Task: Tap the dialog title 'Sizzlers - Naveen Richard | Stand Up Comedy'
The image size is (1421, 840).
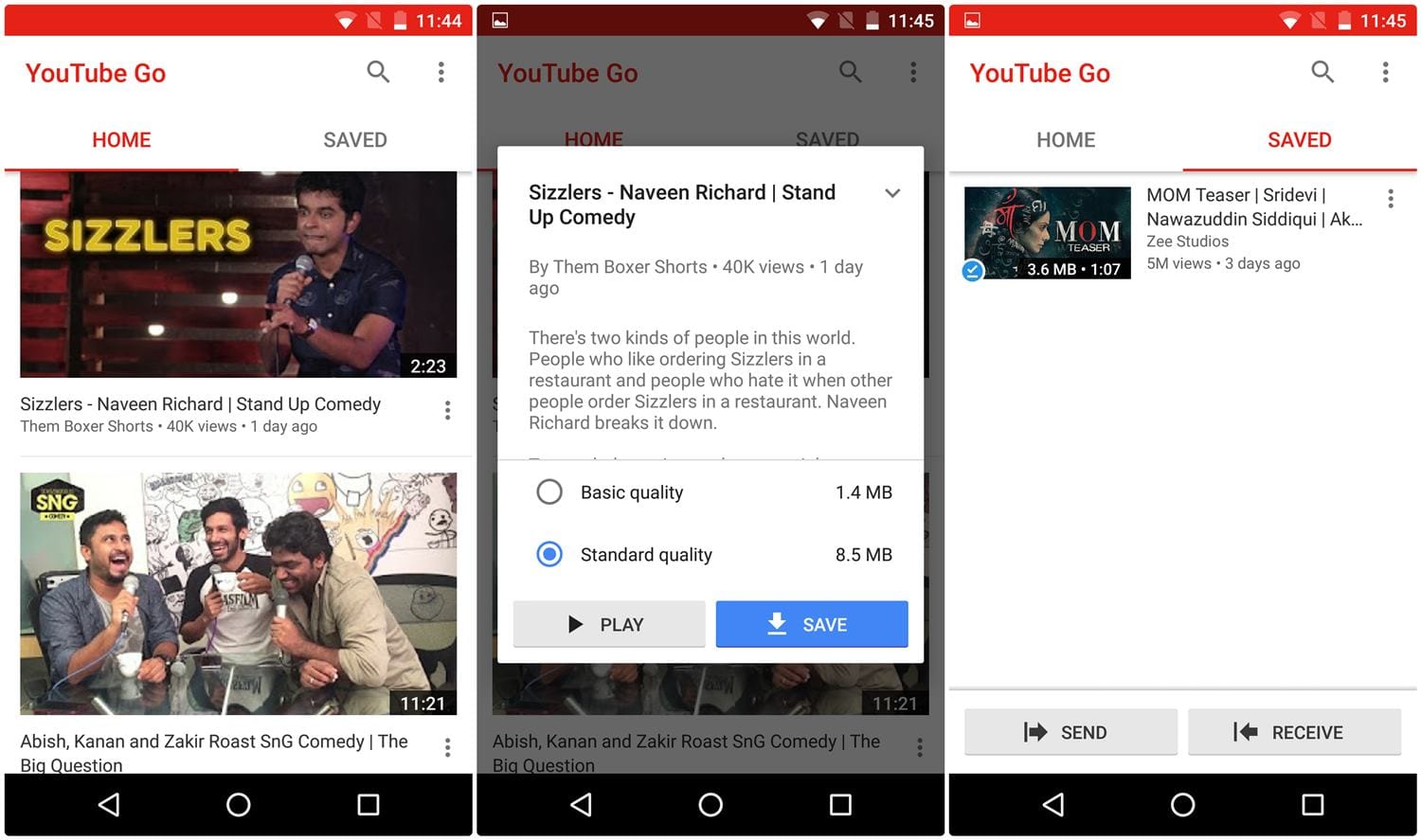Action: (x=682, y=205)
